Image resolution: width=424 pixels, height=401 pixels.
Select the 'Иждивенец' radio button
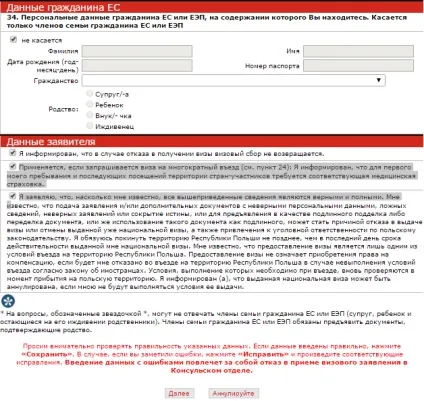click(x=90, y=126)
